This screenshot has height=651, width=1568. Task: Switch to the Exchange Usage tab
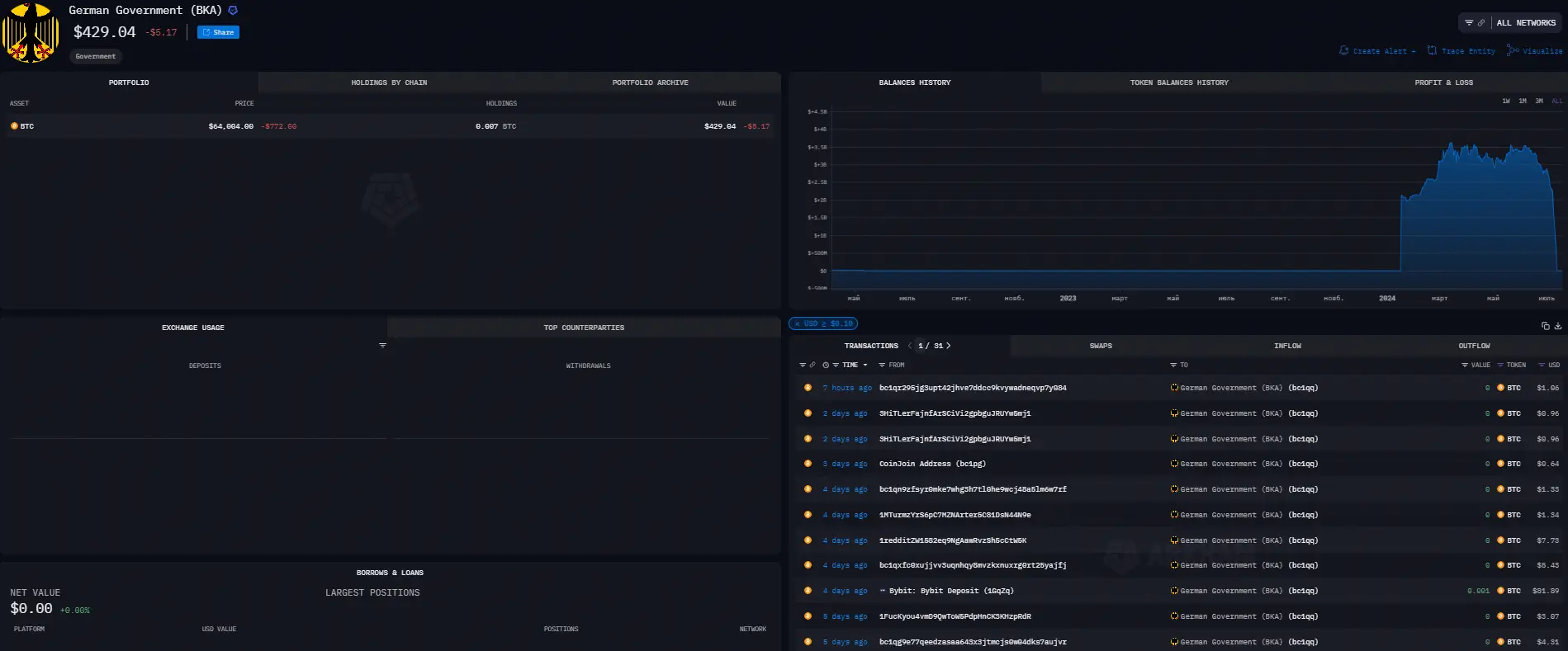pos(193,328)
